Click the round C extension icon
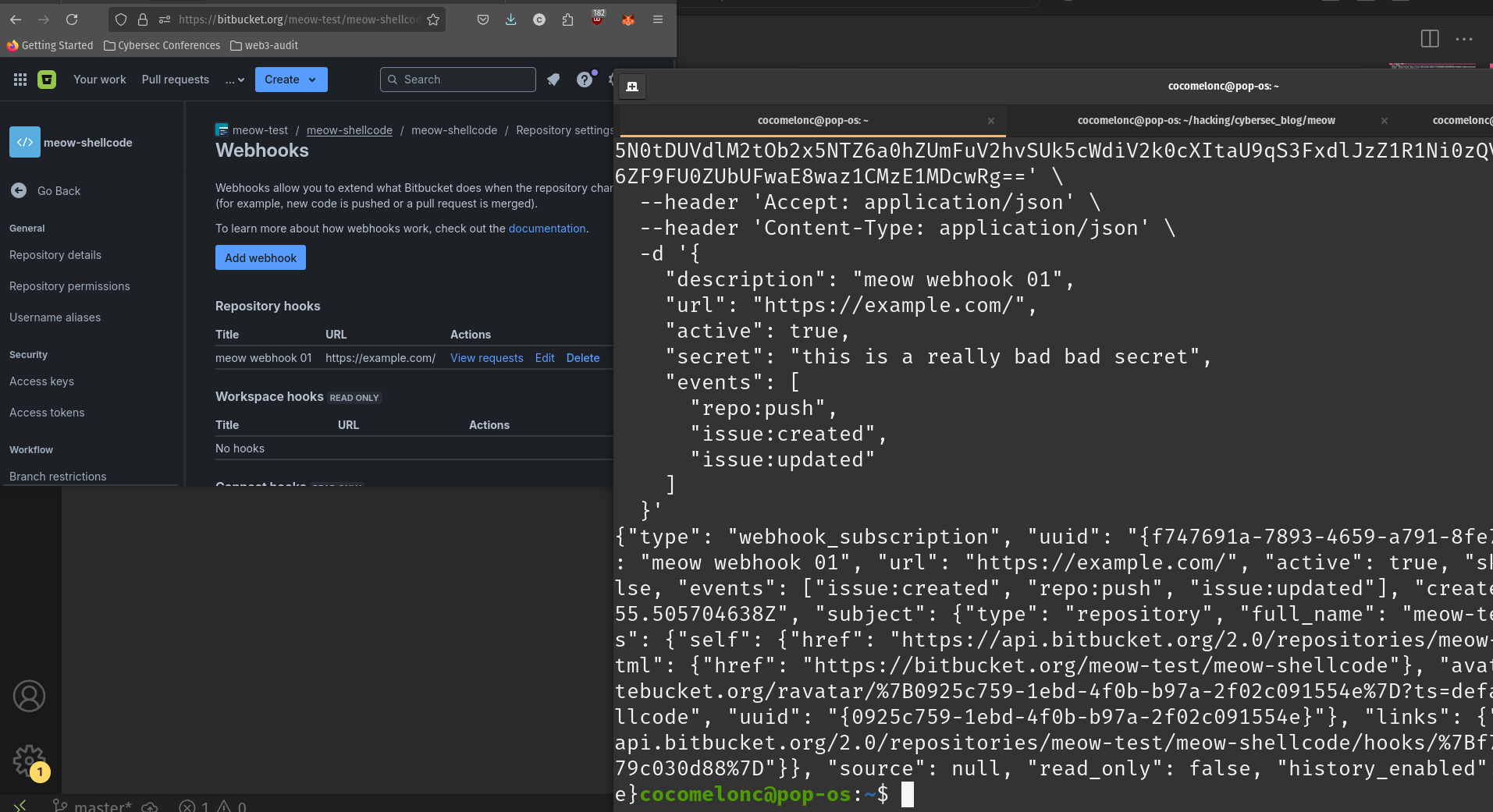The image size is (1493, 812). 539,20
